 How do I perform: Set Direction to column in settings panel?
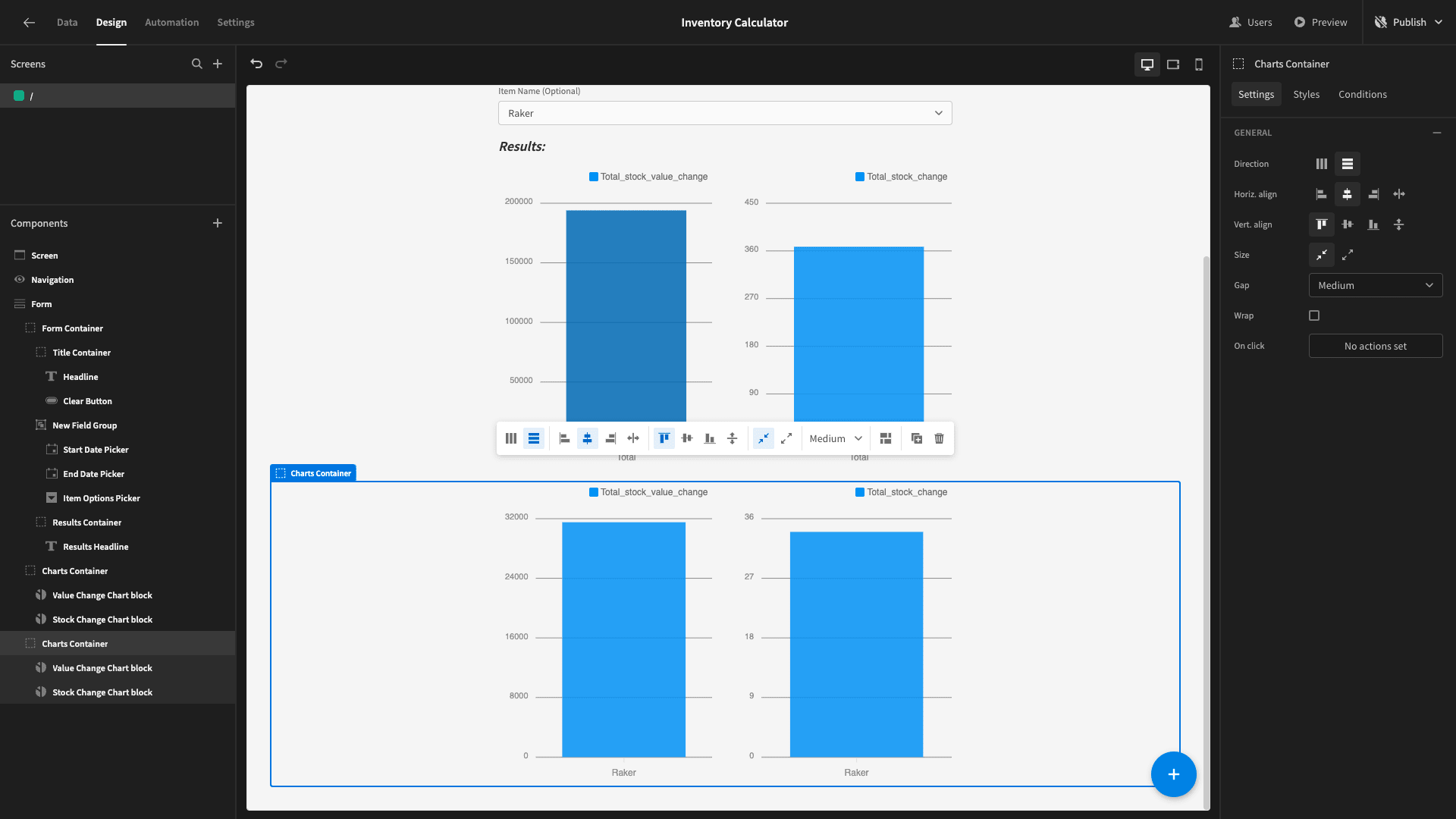click(x=1348, y=164)
